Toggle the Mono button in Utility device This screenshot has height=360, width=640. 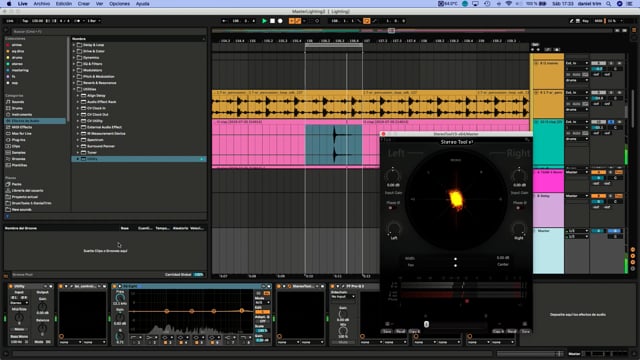[19, 329]
